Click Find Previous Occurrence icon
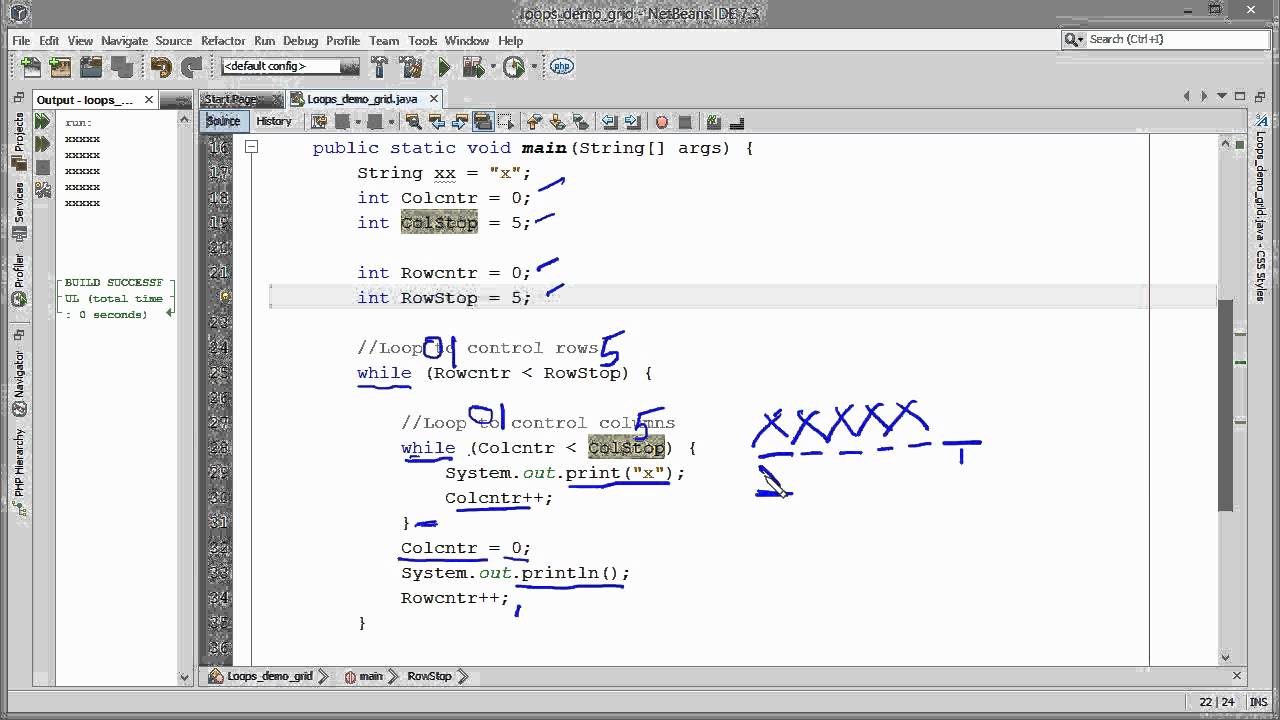 tap(436, 122)
